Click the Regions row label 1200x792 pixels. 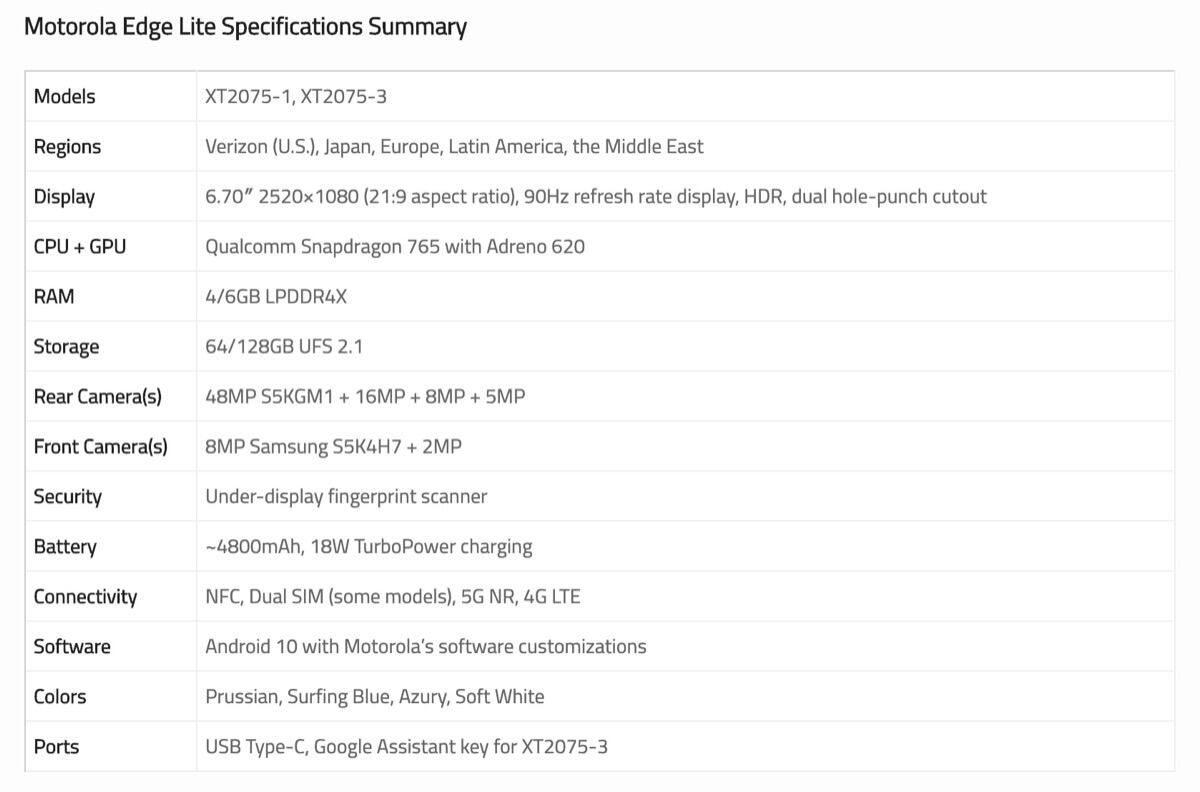click(67, 146)
